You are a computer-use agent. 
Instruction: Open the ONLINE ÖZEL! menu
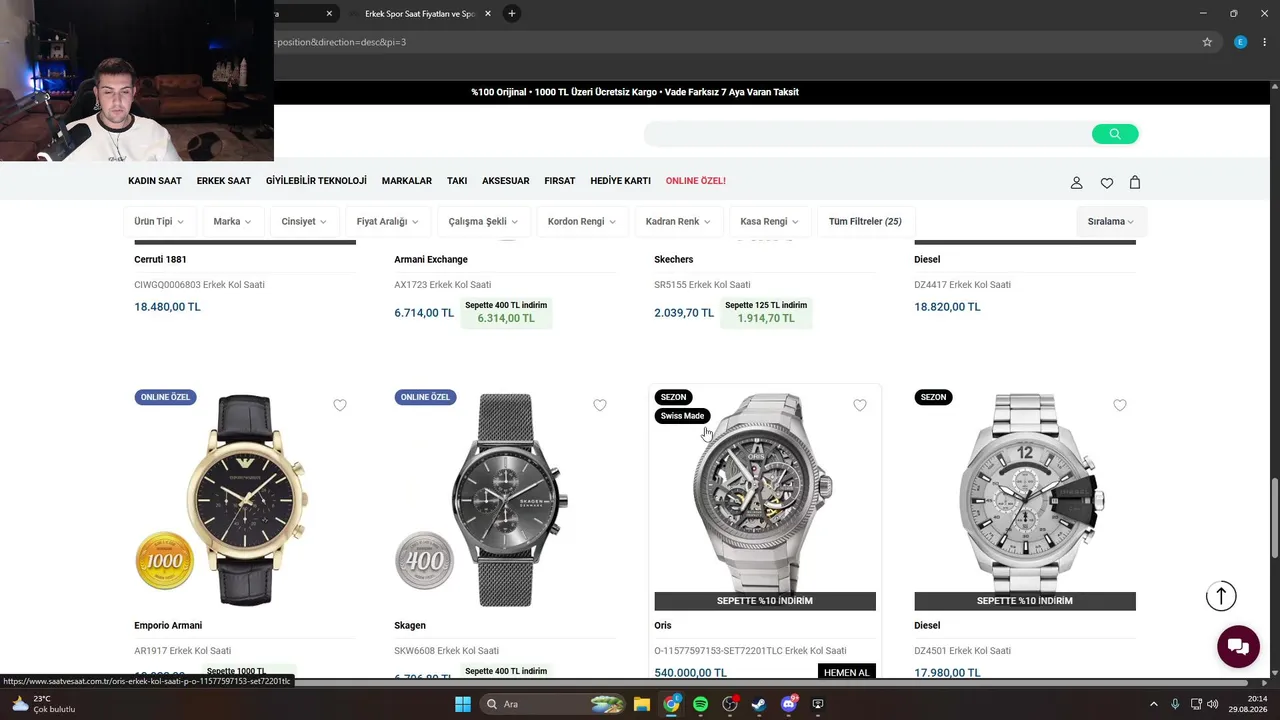click(x=696, y=181)
